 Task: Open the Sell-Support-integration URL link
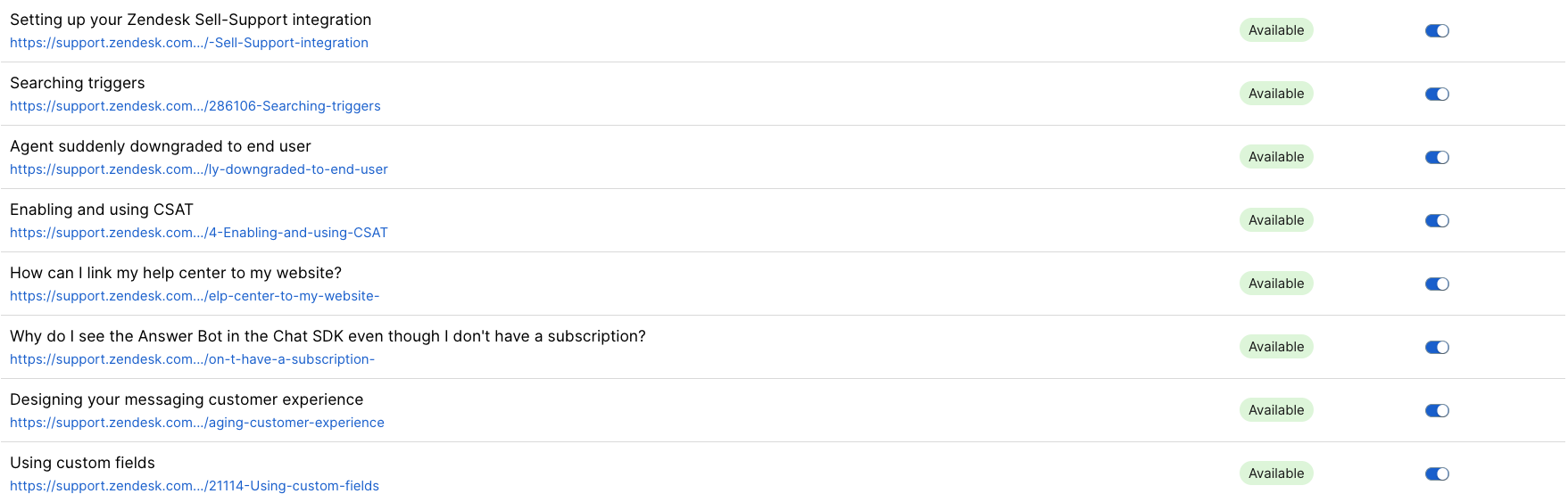click(189, 43)
